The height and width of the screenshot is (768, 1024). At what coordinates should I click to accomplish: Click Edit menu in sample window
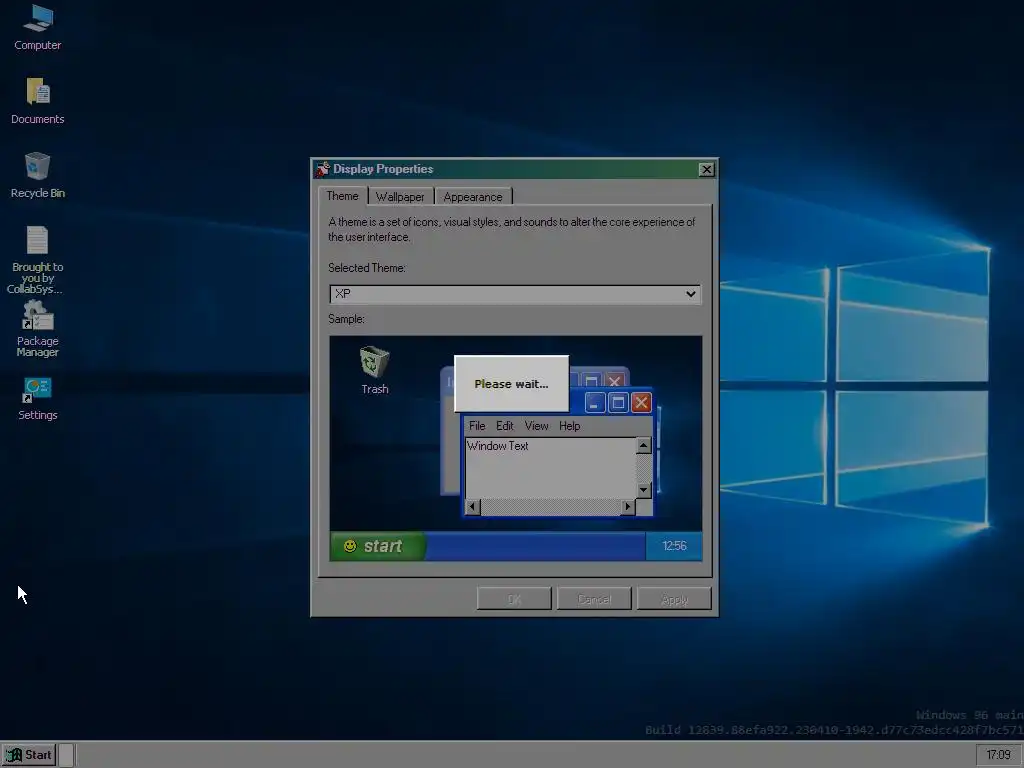tap(504, 426)
